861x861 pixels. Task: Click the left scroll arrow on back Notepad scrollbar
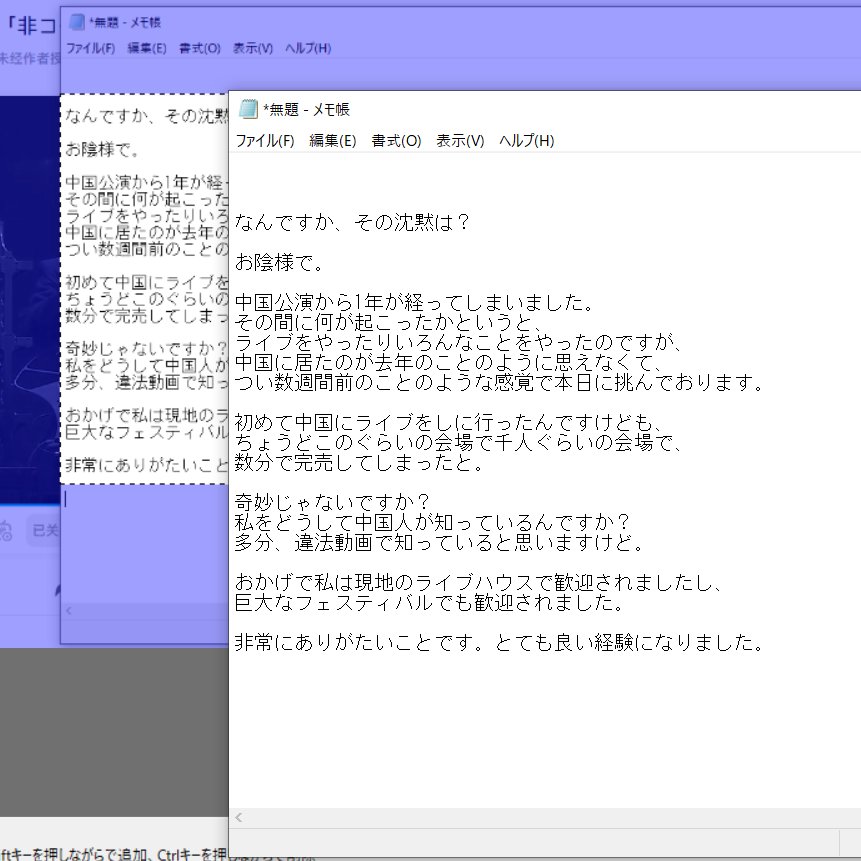tap(69, 610)
